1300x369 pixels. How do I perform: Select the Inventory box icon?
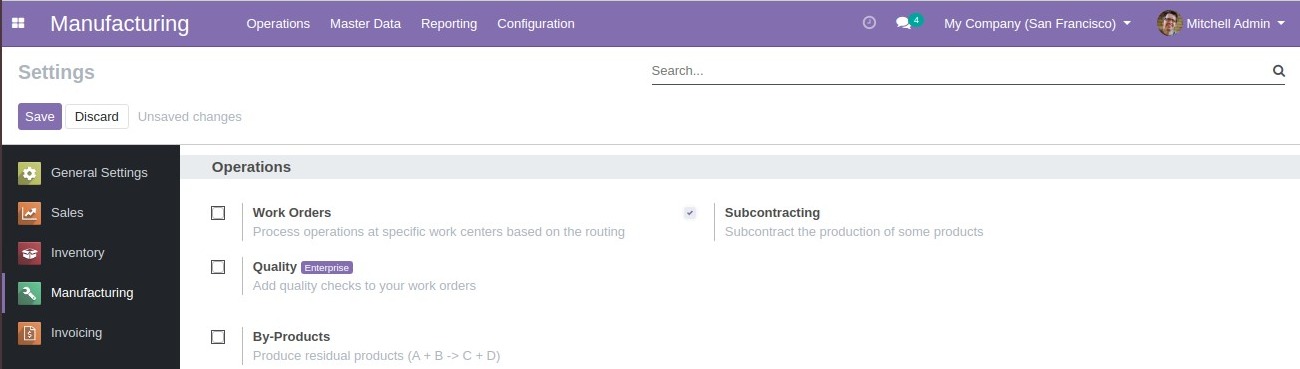pyautogui.click(x=30, y=253)
